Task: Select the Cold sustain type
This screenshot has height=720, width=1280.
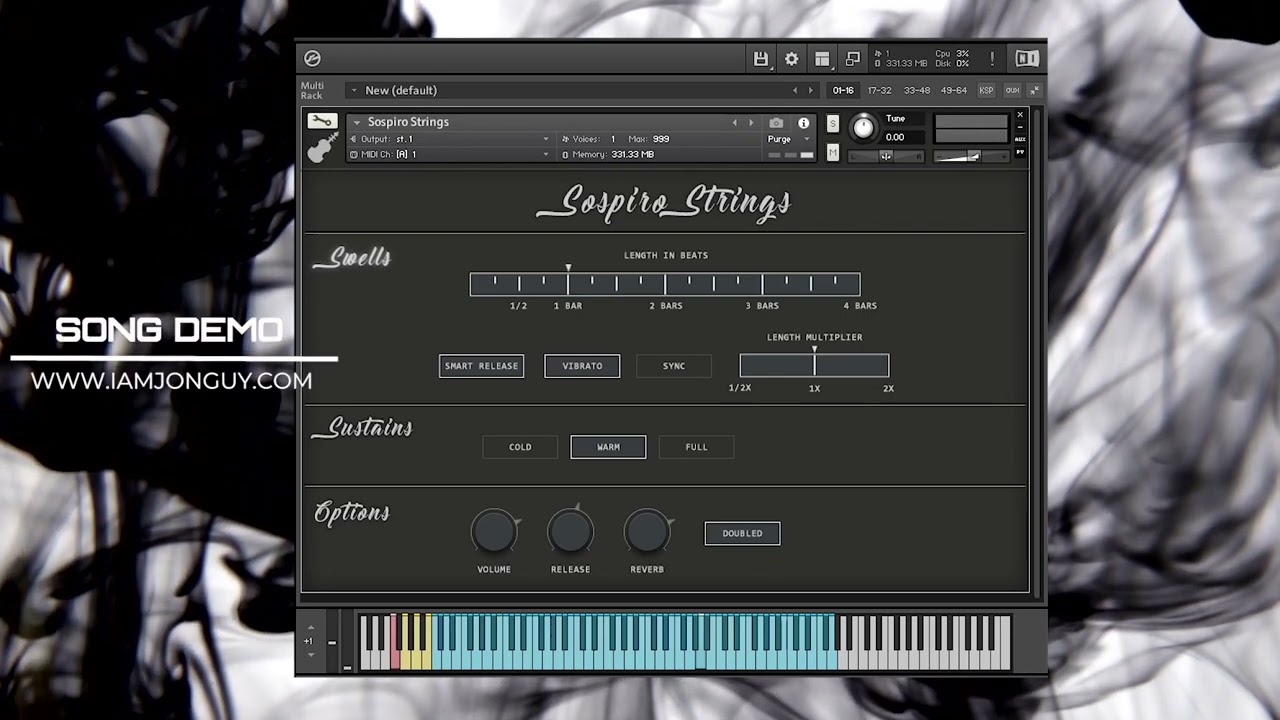Action: click(520, 447)
